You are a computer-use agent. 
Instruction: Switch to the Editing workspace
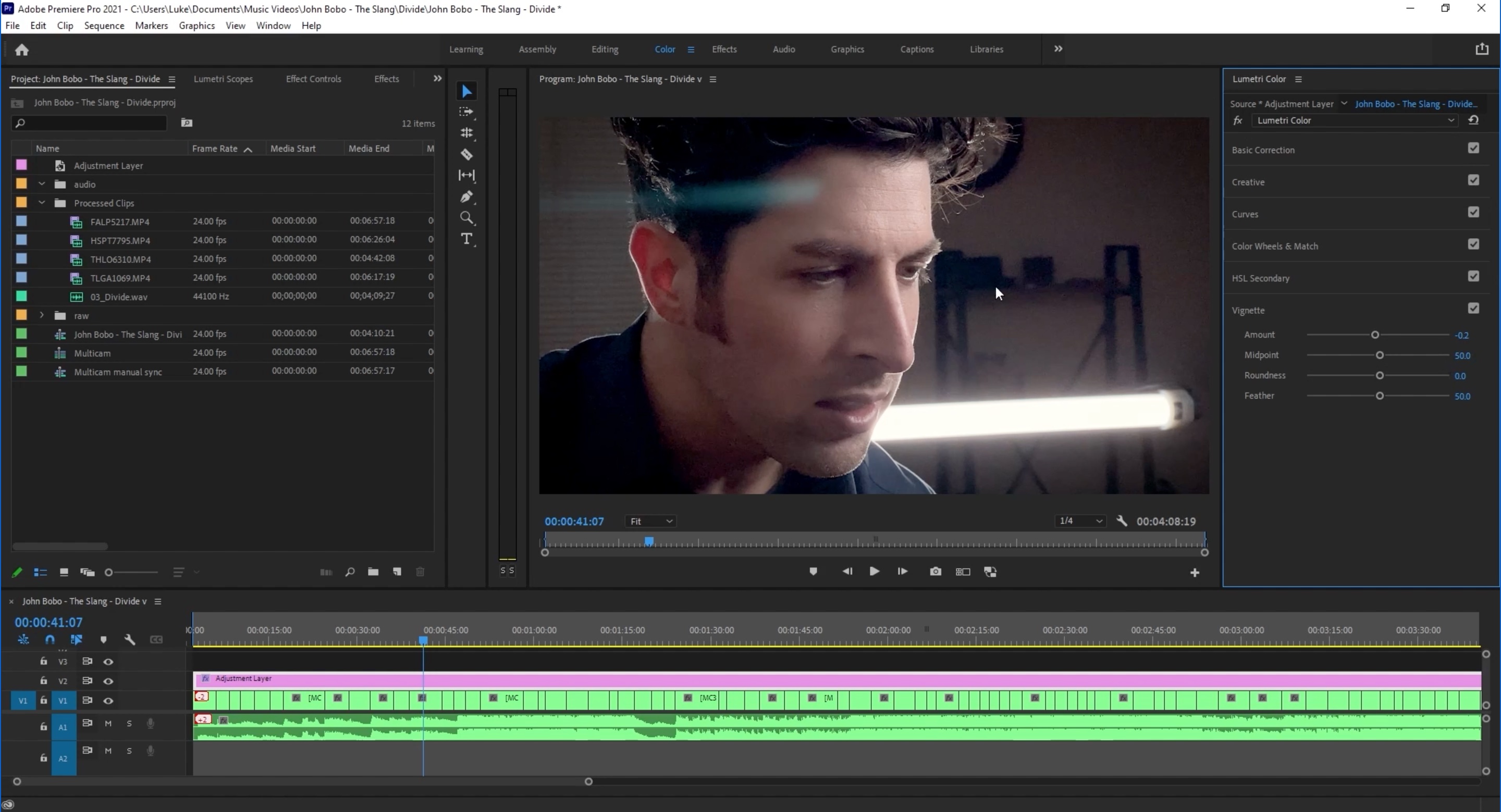point(605,50)
